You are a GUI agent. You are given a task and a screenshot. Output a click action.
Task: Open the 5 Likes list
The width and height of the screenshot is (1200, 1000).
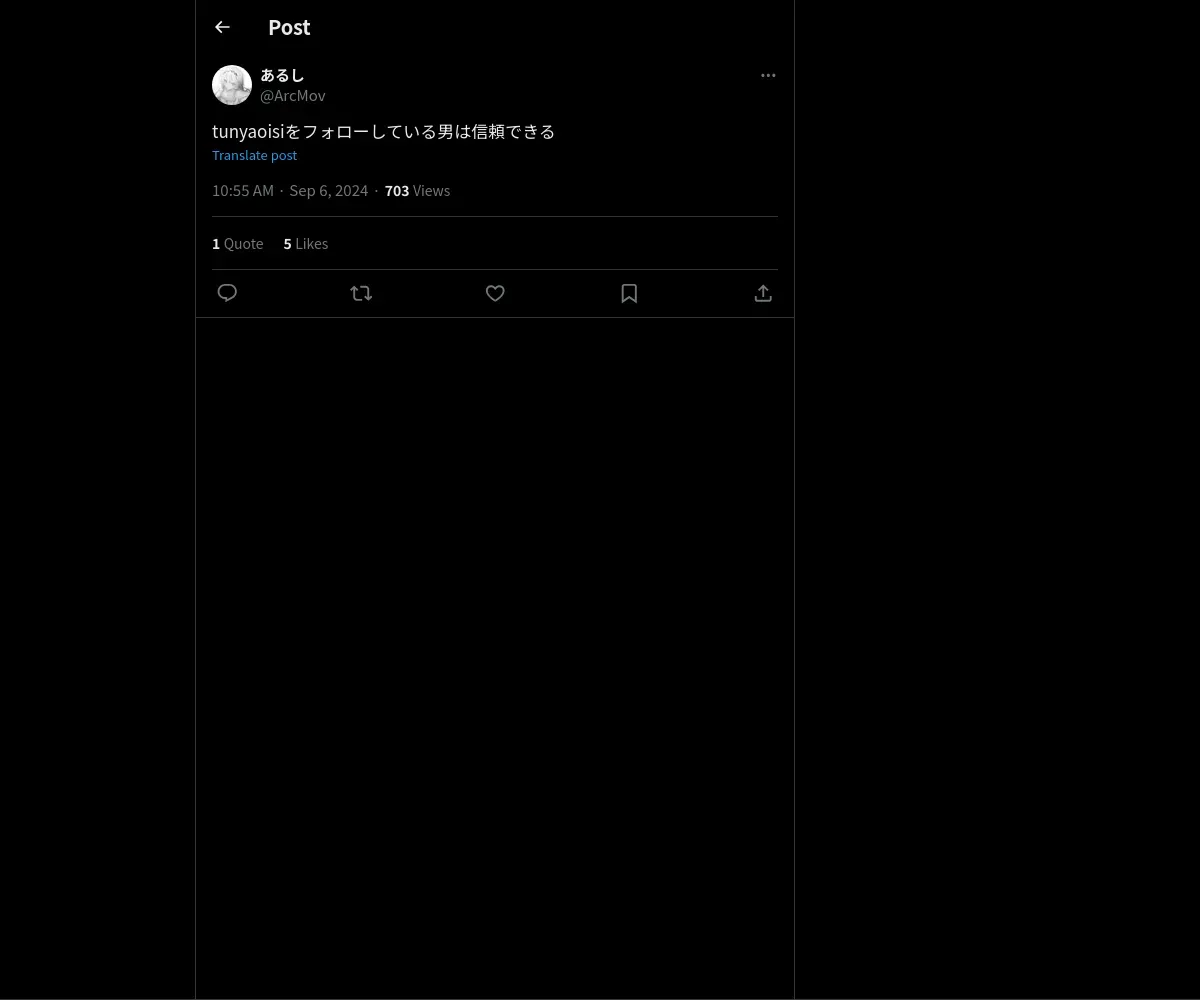[306, 243]
